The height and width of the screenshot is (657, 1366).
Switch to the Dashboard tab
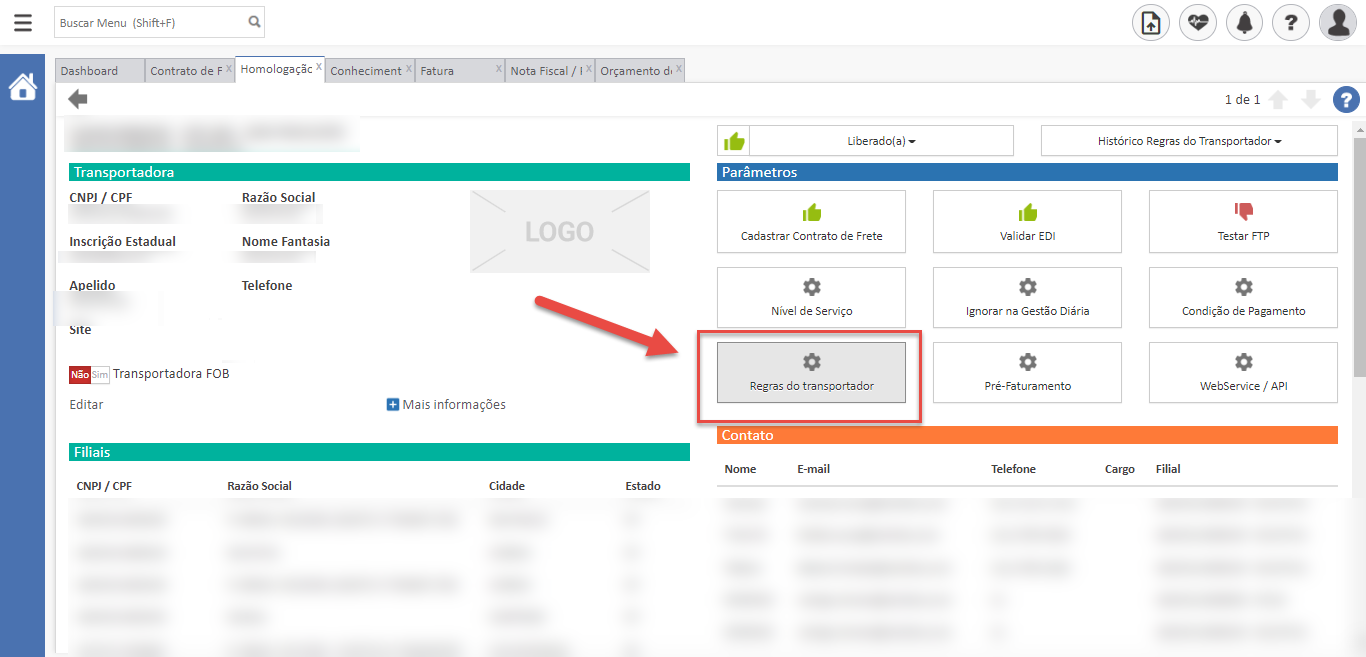(x=90, y=71)
